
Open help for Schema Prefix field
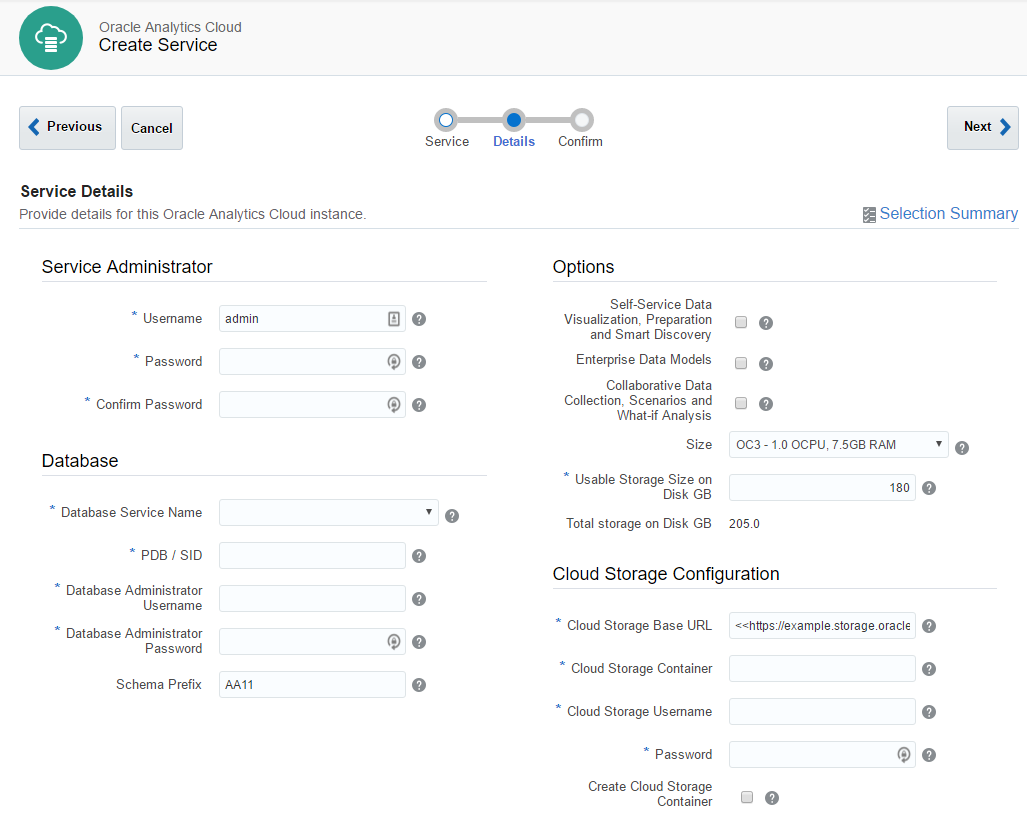tap(419, 685)
